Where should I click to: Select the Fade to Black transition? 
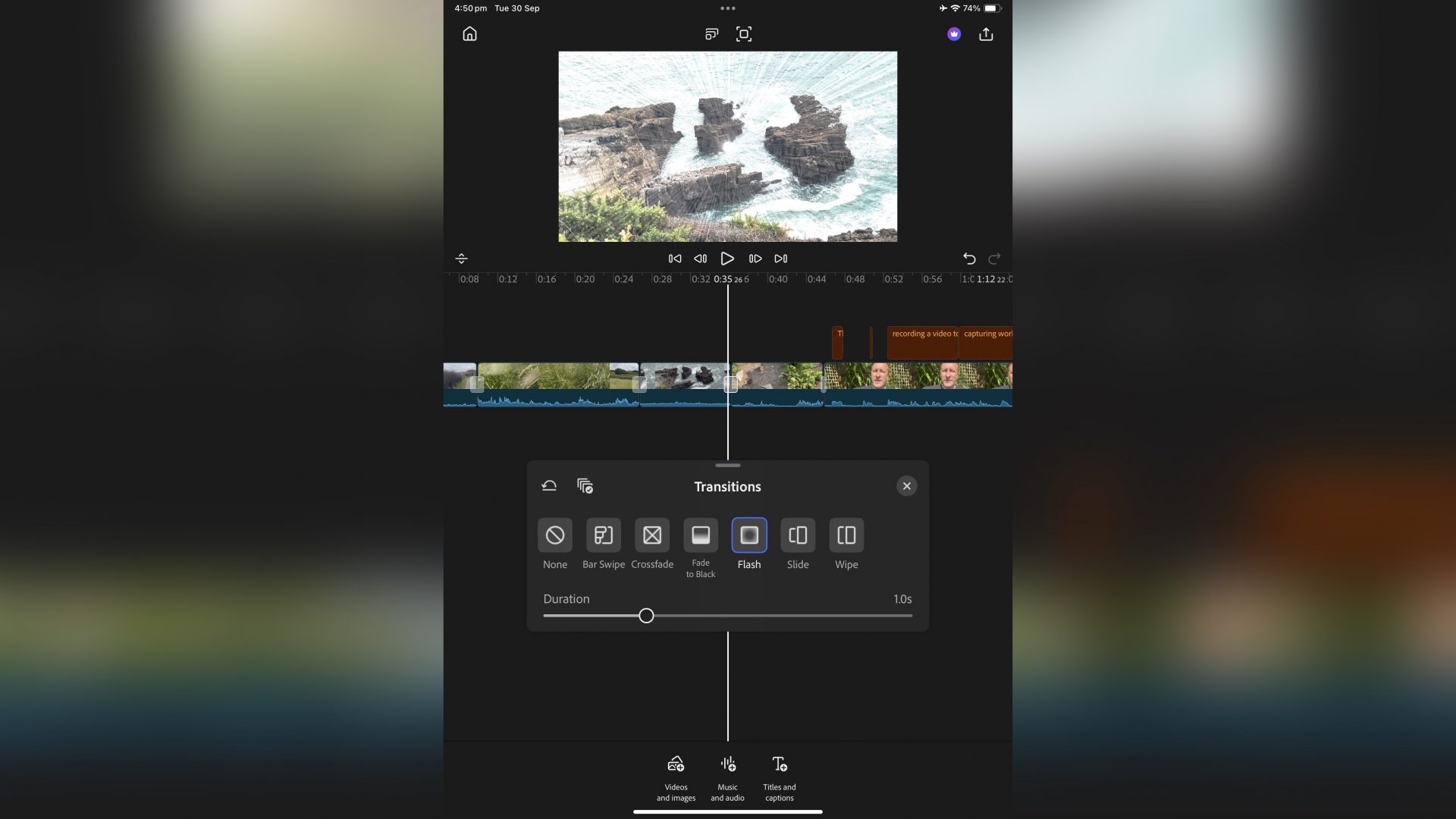[x=701, y=535]
